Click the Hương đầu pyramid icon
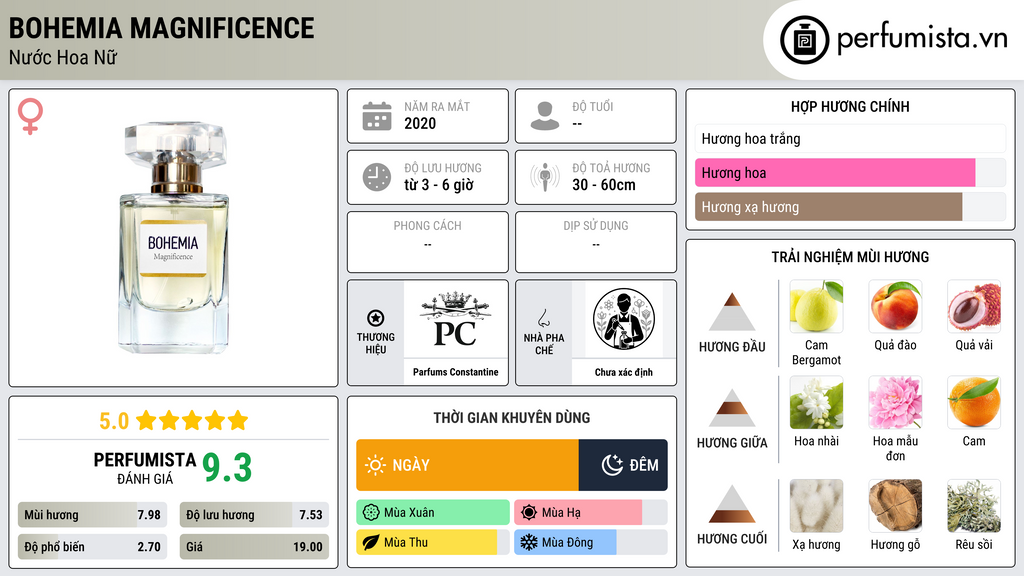1024x576 pixels. click(732, 312)
